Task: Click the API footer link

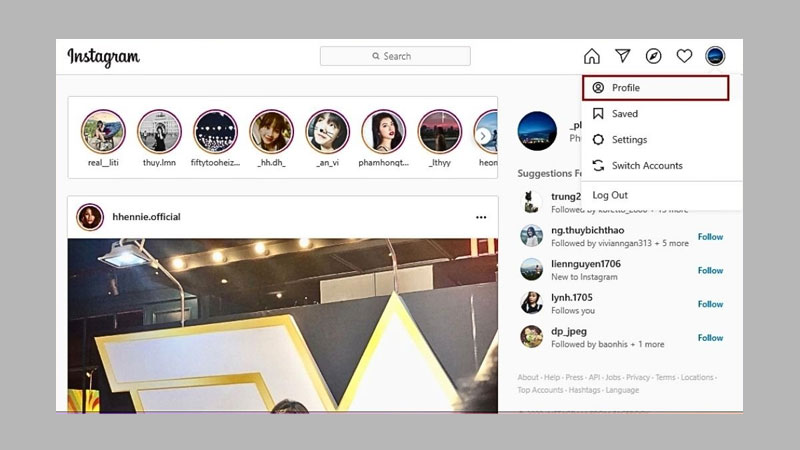Action: [x=594, y=378]
